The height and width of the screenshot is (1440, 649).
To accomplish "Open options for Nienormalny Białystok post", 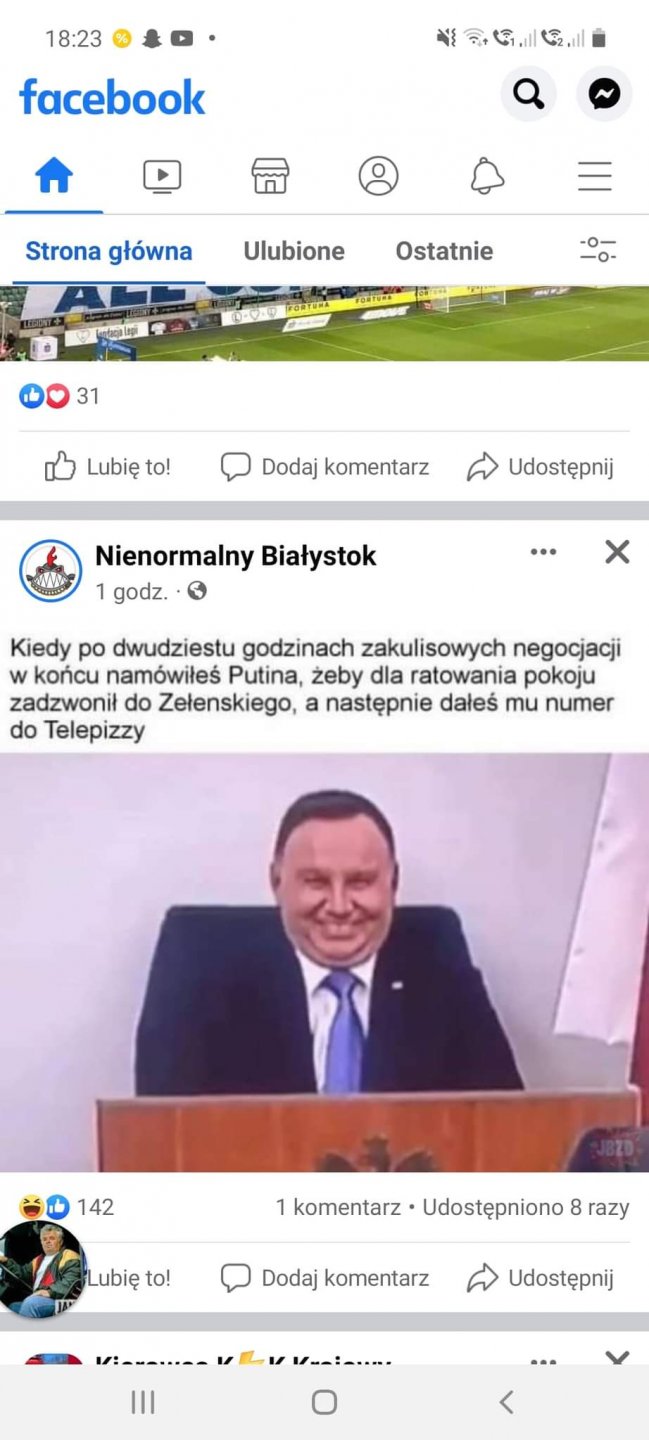I will coord(543,551).
